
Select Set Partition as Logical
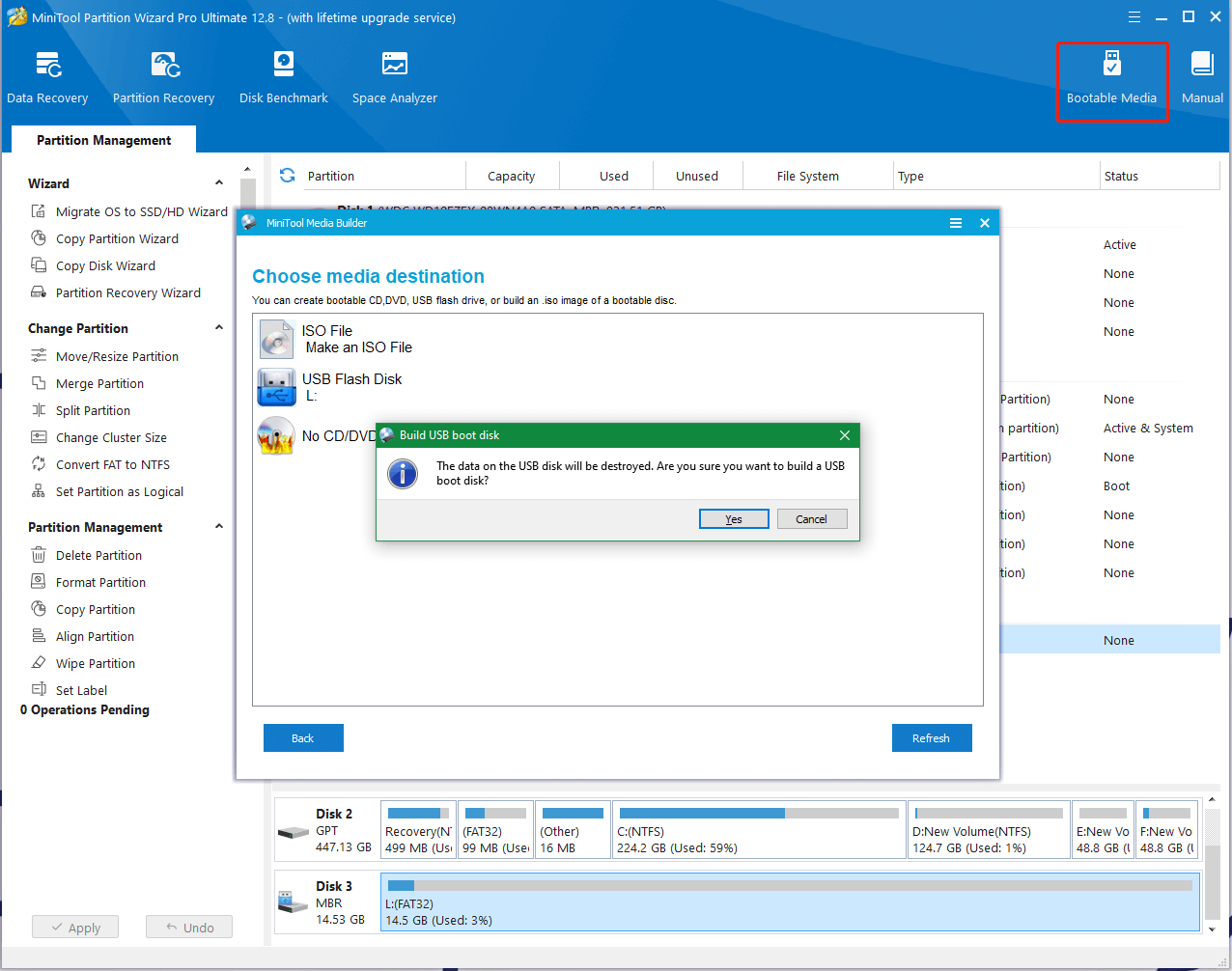pos(119,491)
